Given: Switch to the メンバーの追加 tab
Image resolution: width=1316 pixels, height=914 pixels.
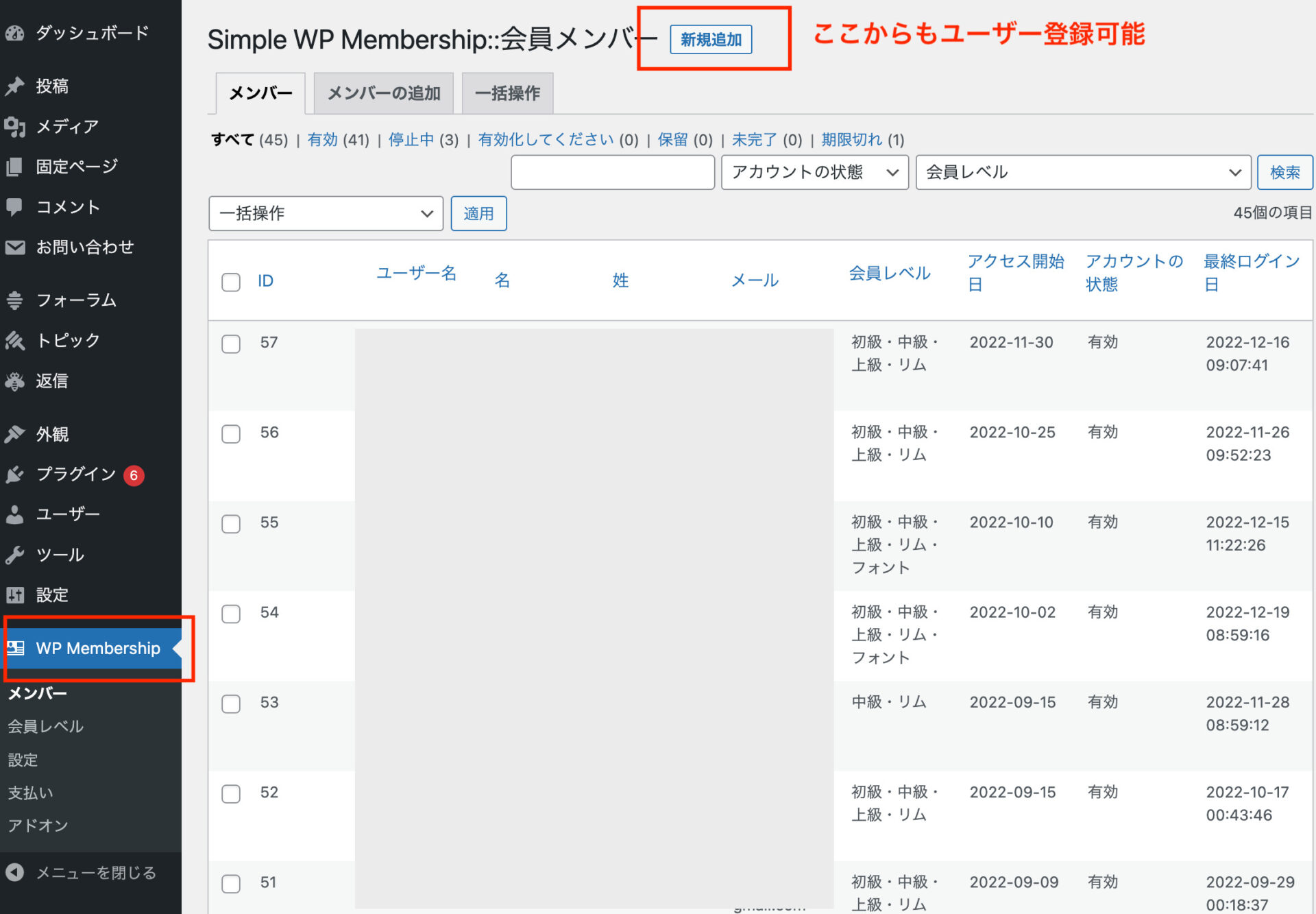Looking at the screenshot, I should pos(384,93).
